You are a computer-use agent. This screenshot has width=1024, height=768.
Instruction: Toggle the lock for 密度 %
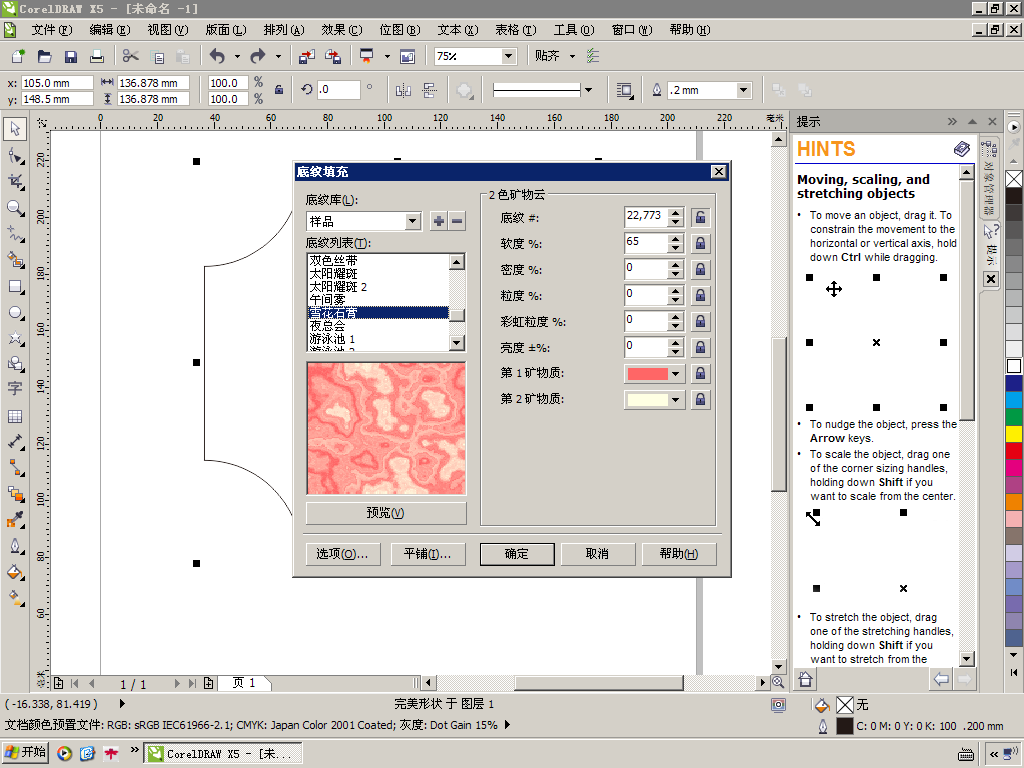point(700,270)
